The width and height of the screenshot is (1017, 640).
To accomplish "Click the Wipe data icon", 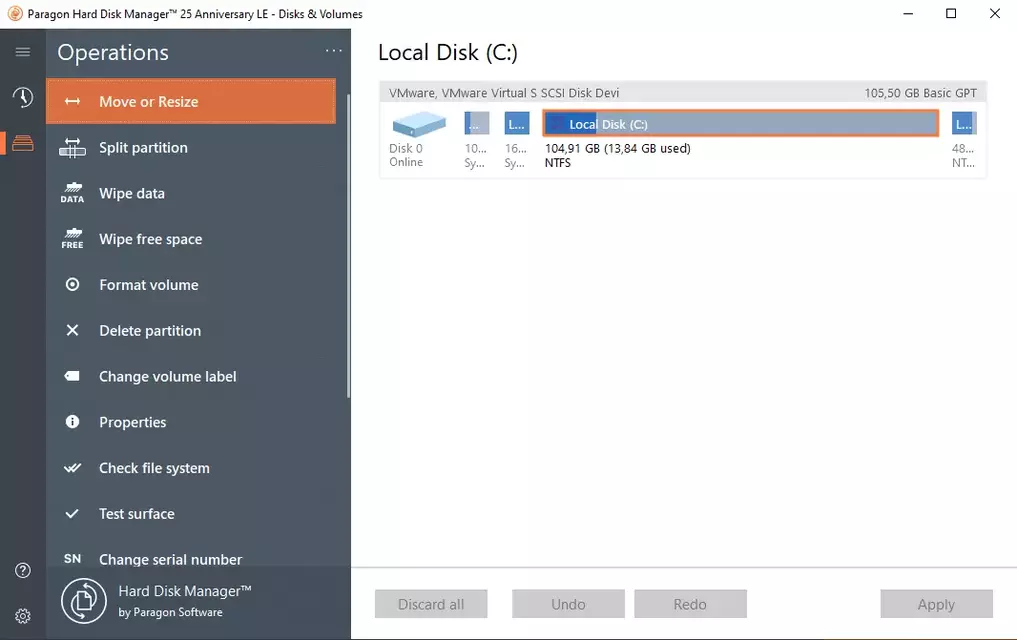I will pyautogui.click(x=72, y=193).
